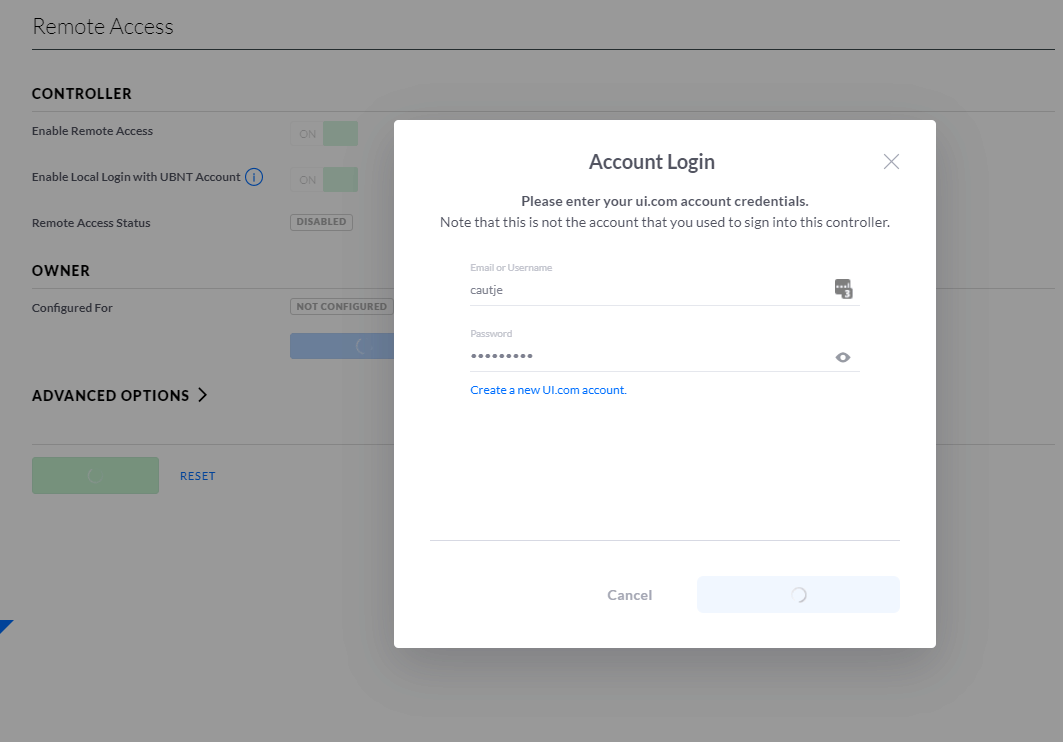The height and width of the screenshot is (742, 1063).
Task: Click the RESET link
Action: click(x=197, y=476)
